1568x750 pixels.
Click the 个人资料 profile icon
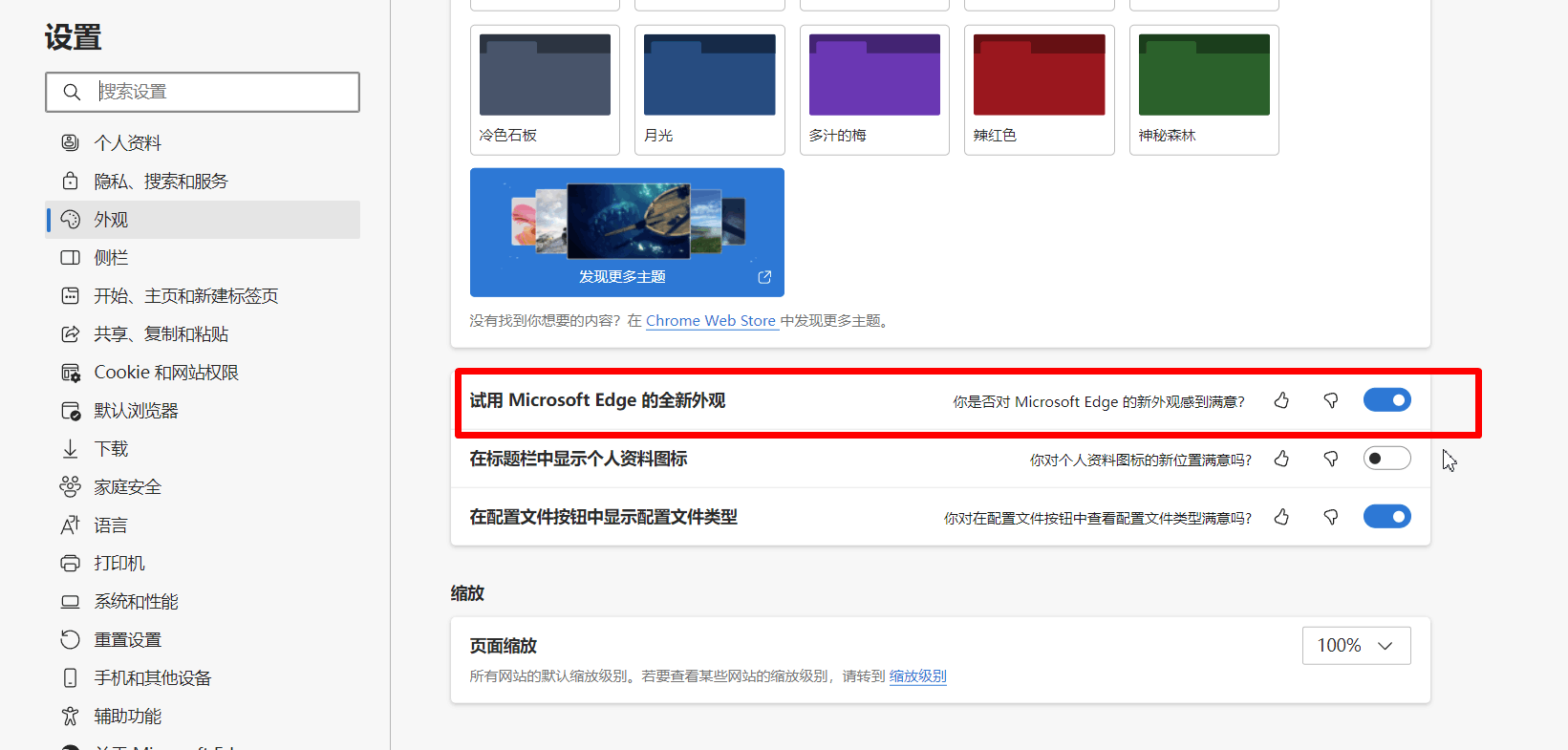(70, 142)
